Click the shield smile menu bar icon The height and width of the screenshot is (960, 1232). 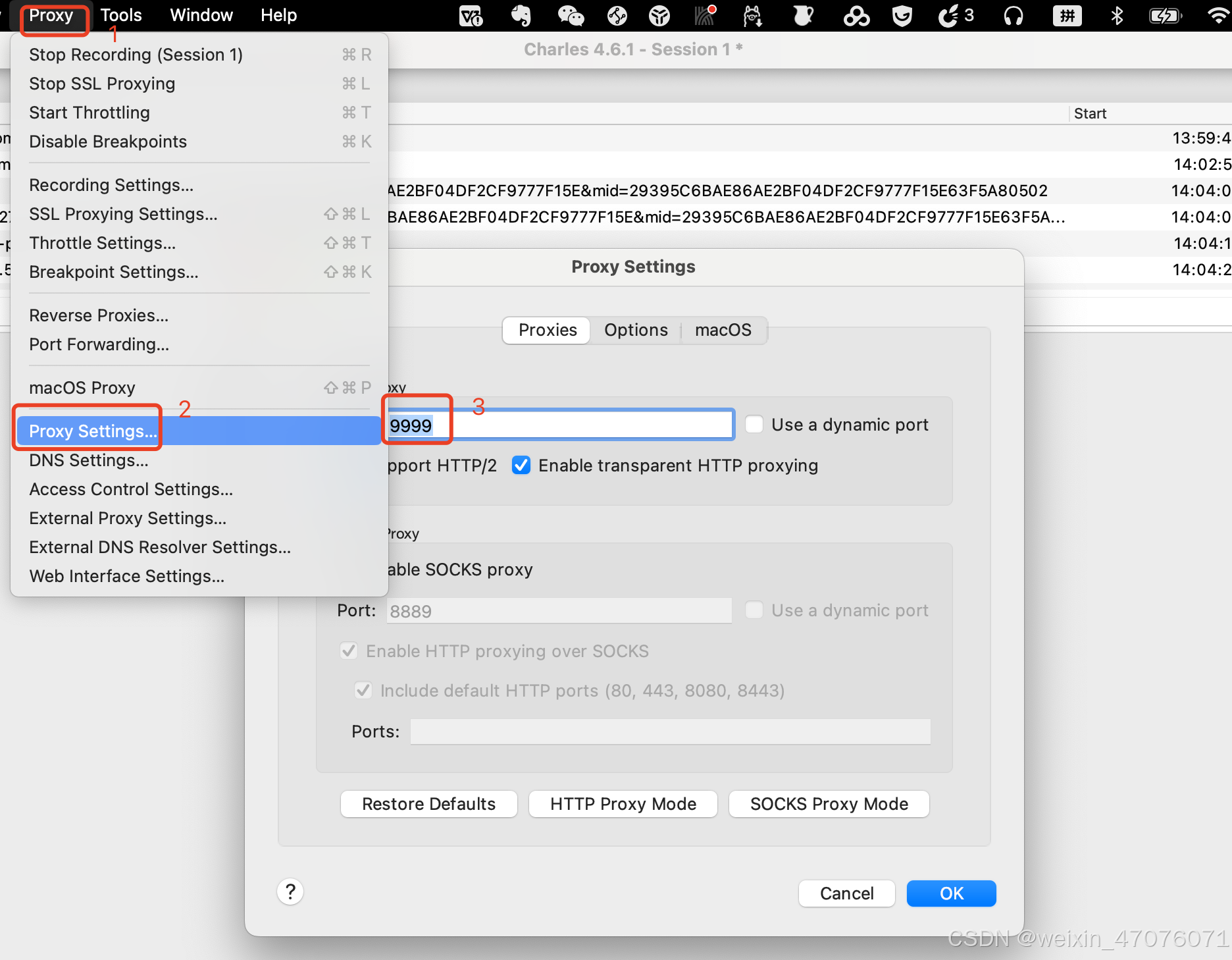pyautogui.click(x=902, y=15)
